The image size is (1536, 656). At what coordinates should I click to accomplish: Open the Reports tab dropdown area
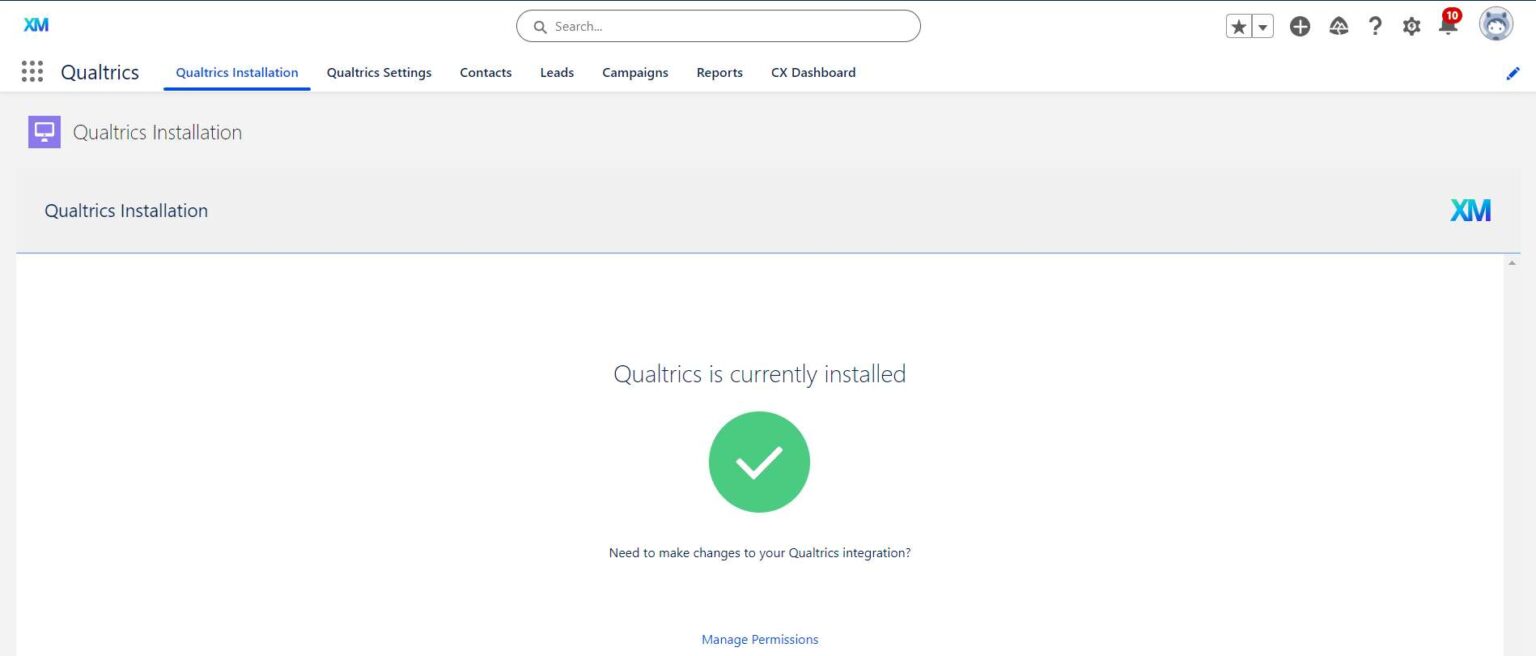pos(719,72)
